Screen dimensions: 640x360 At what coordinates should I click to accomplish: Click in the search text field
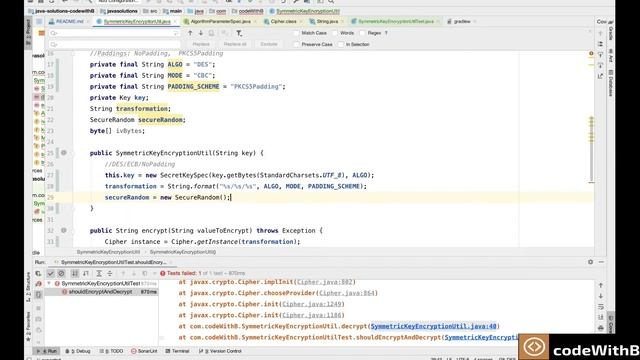114,33
